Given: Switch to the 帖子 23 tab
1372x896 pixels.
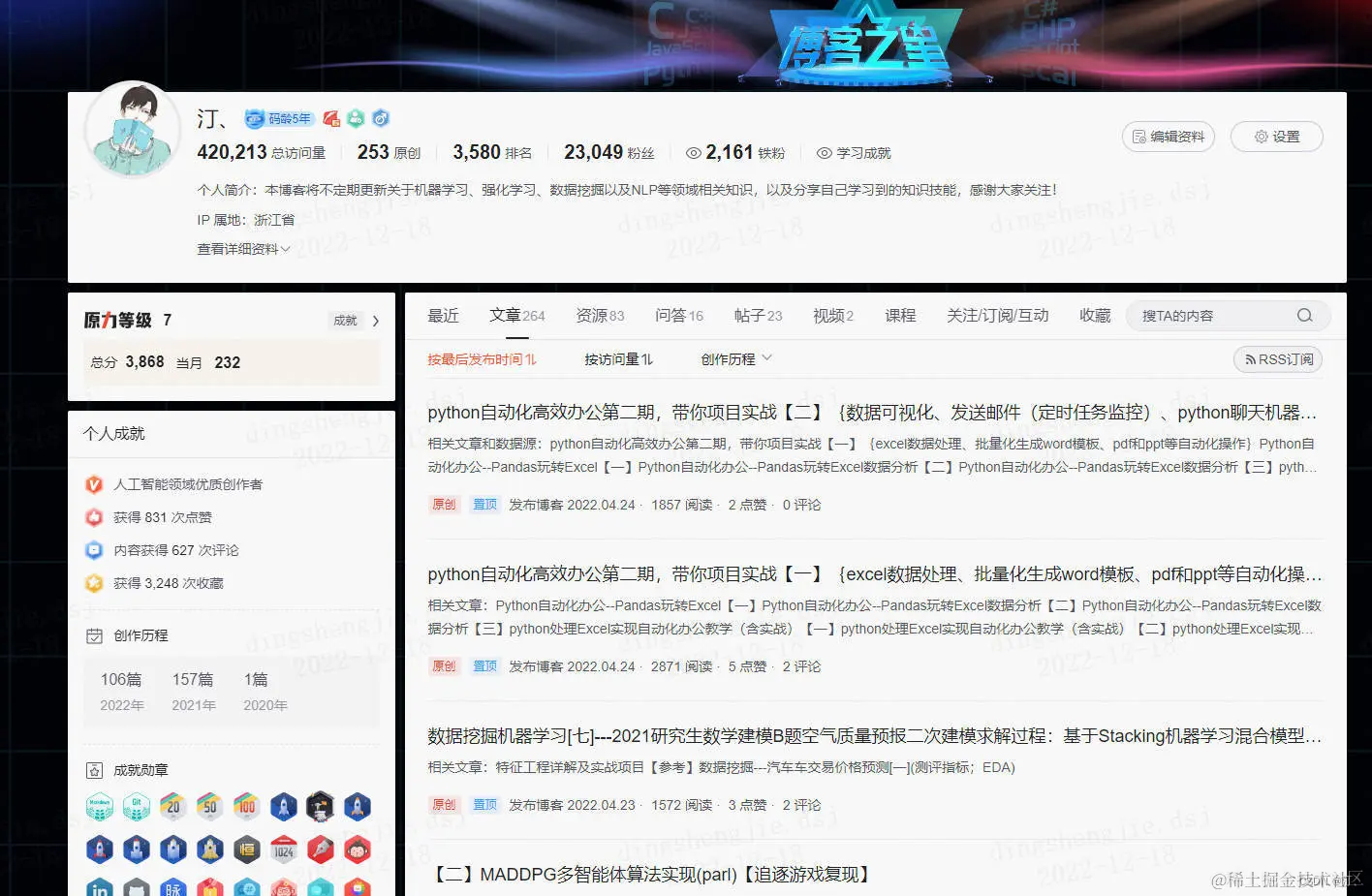Looking at the screenshot, I should pyautogui.click(x=758, y=316).
